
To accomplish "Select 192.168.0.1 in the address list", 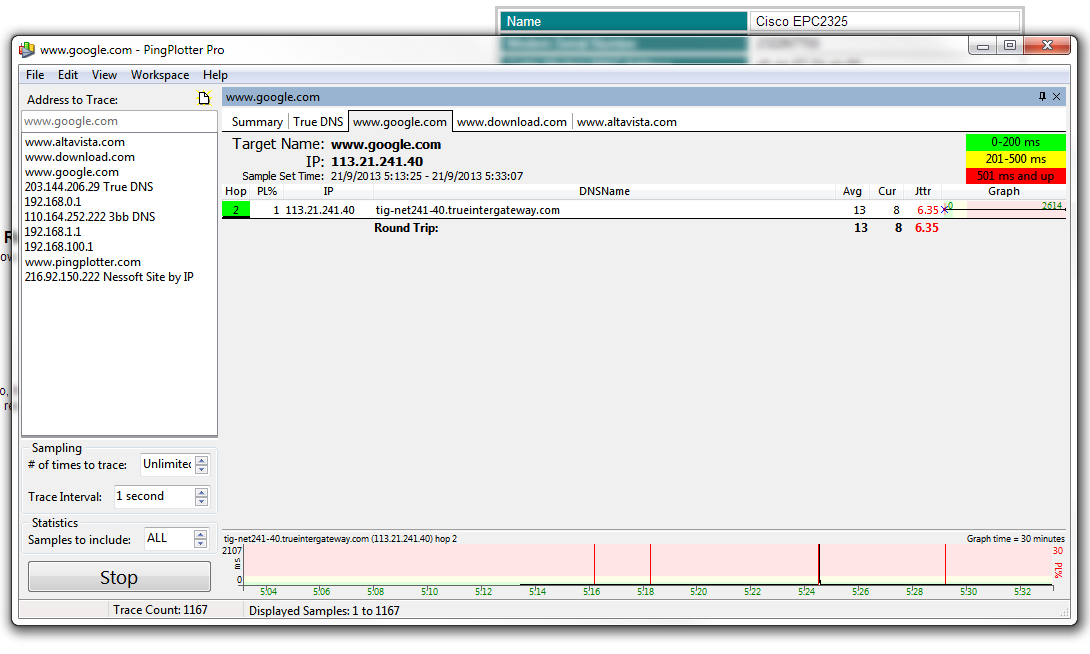I will (53, 202).
